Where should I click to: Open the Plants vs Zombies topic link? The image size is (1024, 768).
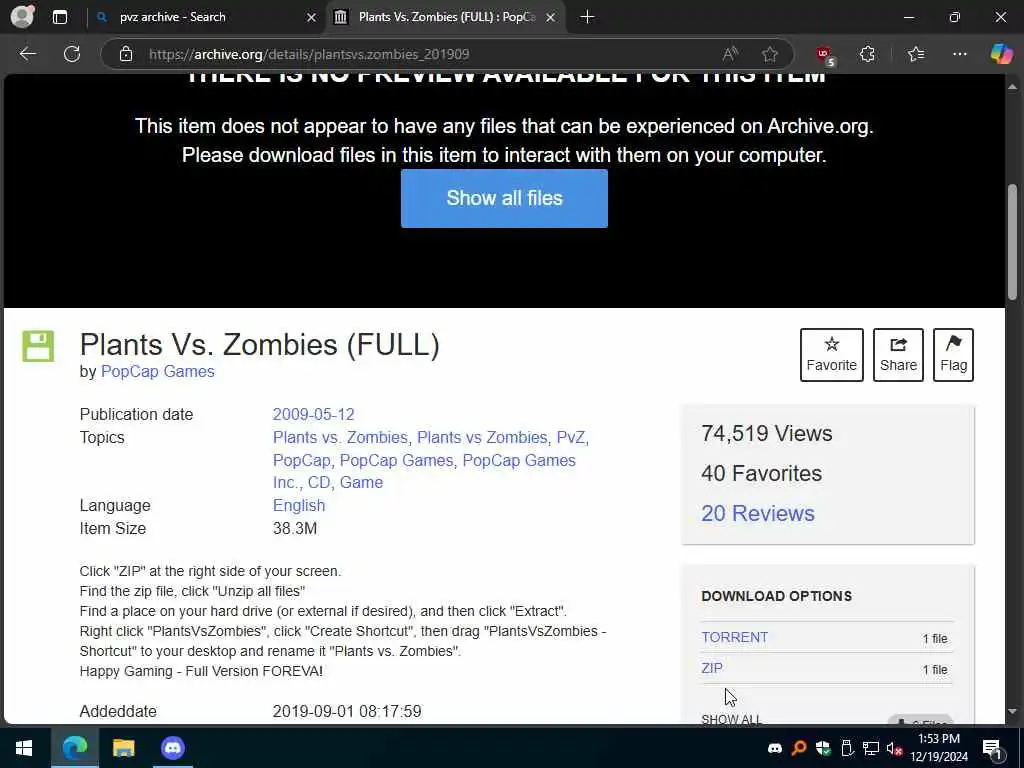(x=482, y=438)
